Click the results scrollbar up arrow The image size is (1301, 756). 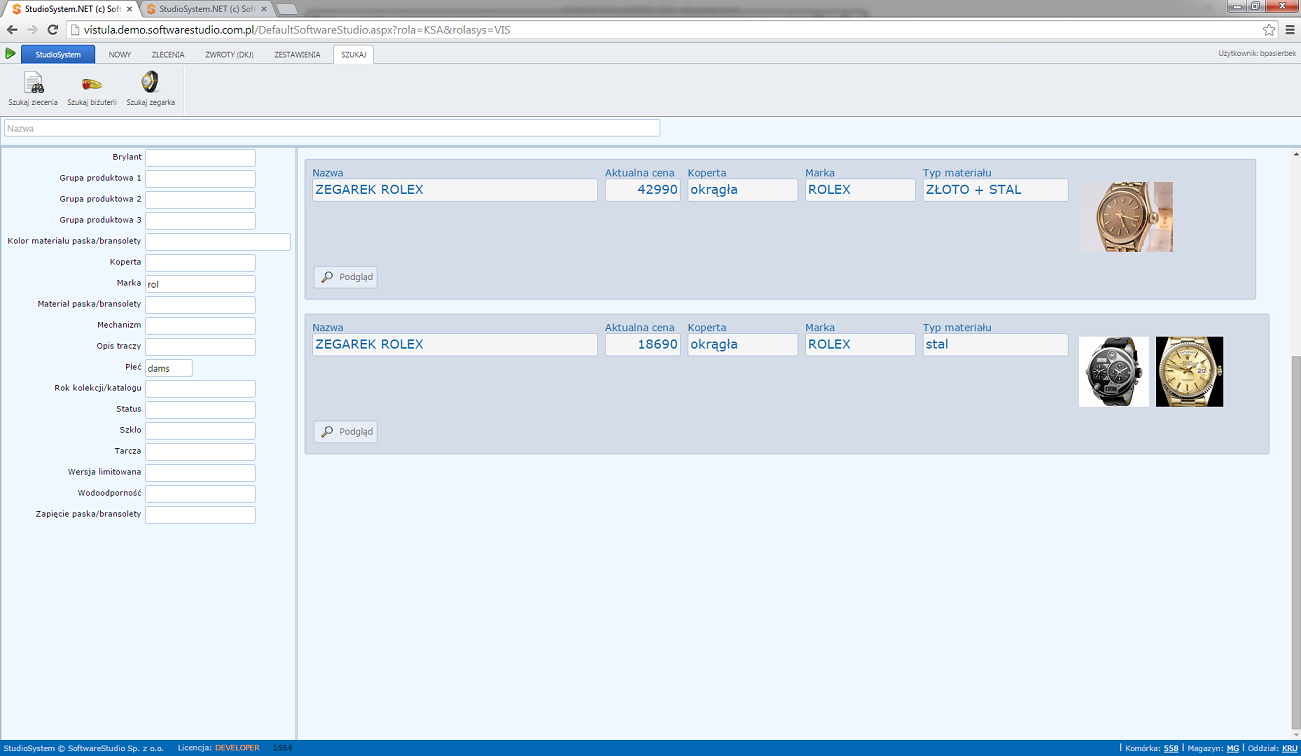[1295, 155]
